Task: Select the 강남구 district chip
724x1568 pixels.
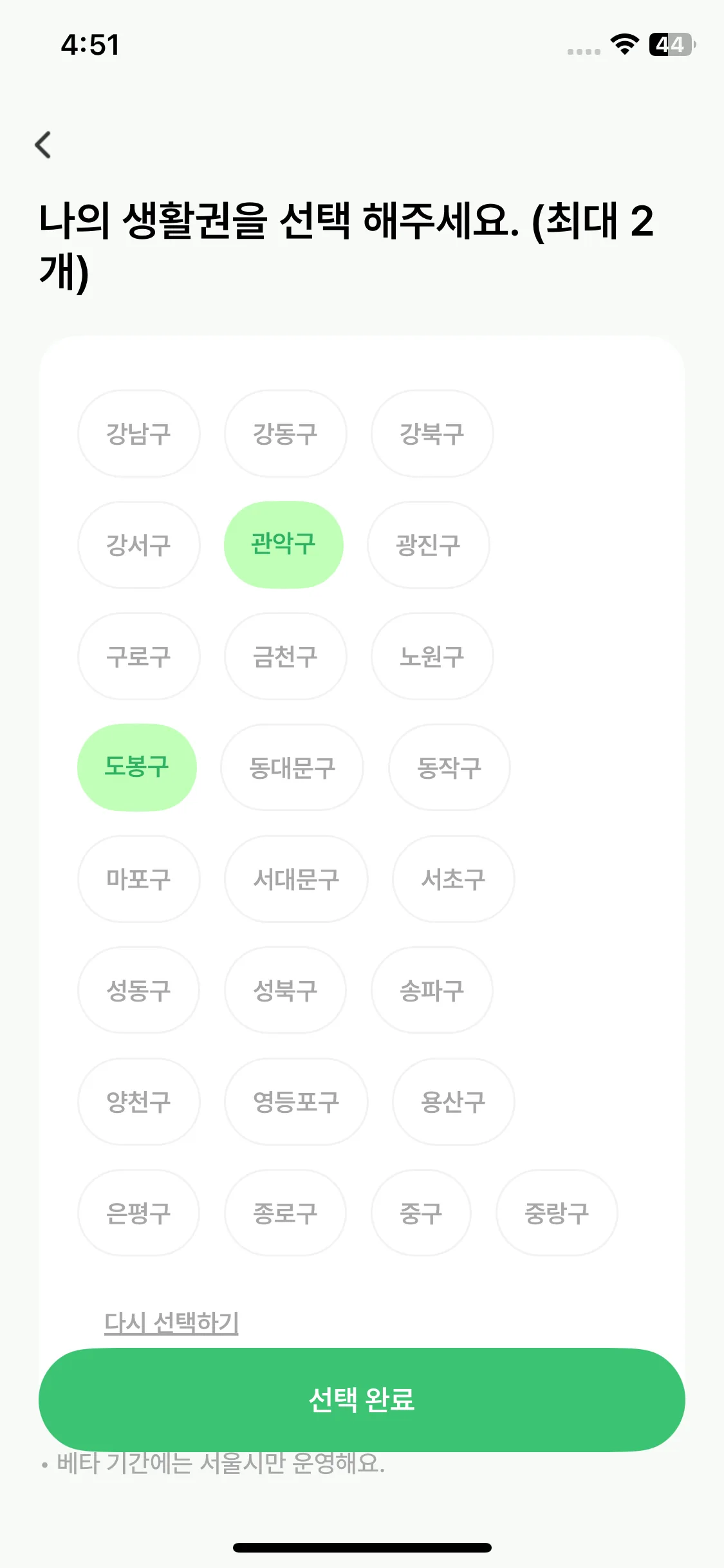Action: [138, 433]
